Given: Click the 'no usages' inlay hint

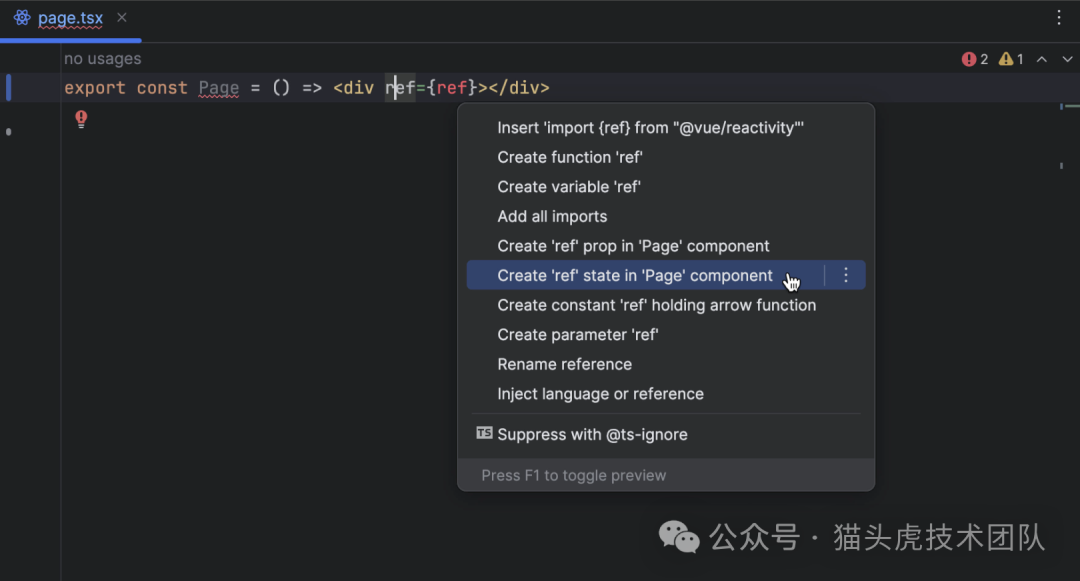Looking at the screenshot, I should coord(102,59).
